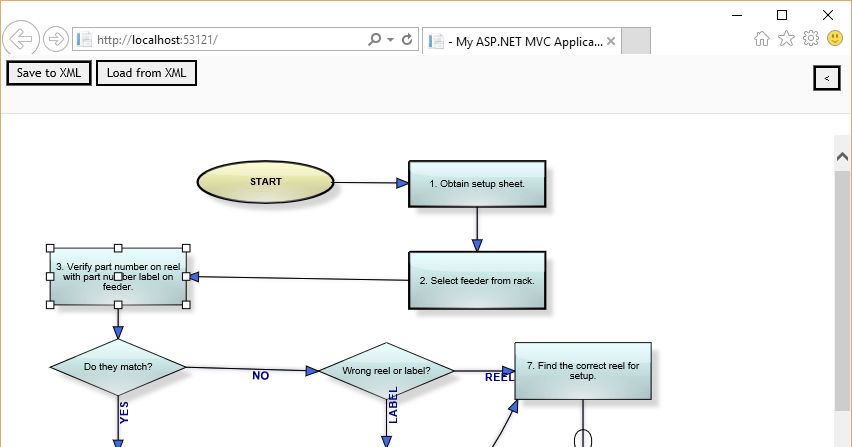Select the 'Do they match?' decision diamond
The image size is (852, 447).
coord(118,367)
